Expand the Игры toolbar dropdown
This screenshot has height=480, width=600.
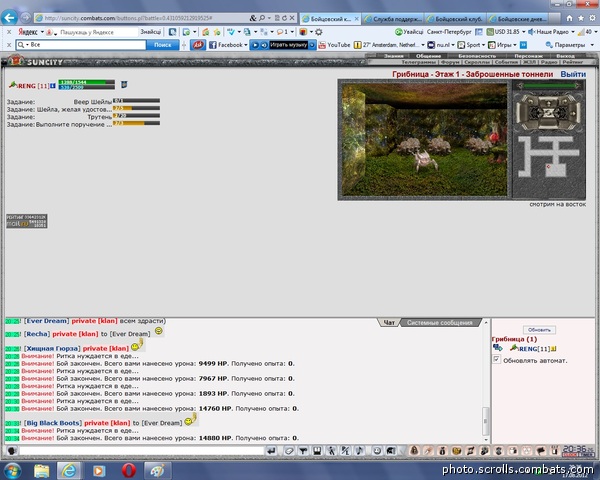515,45
